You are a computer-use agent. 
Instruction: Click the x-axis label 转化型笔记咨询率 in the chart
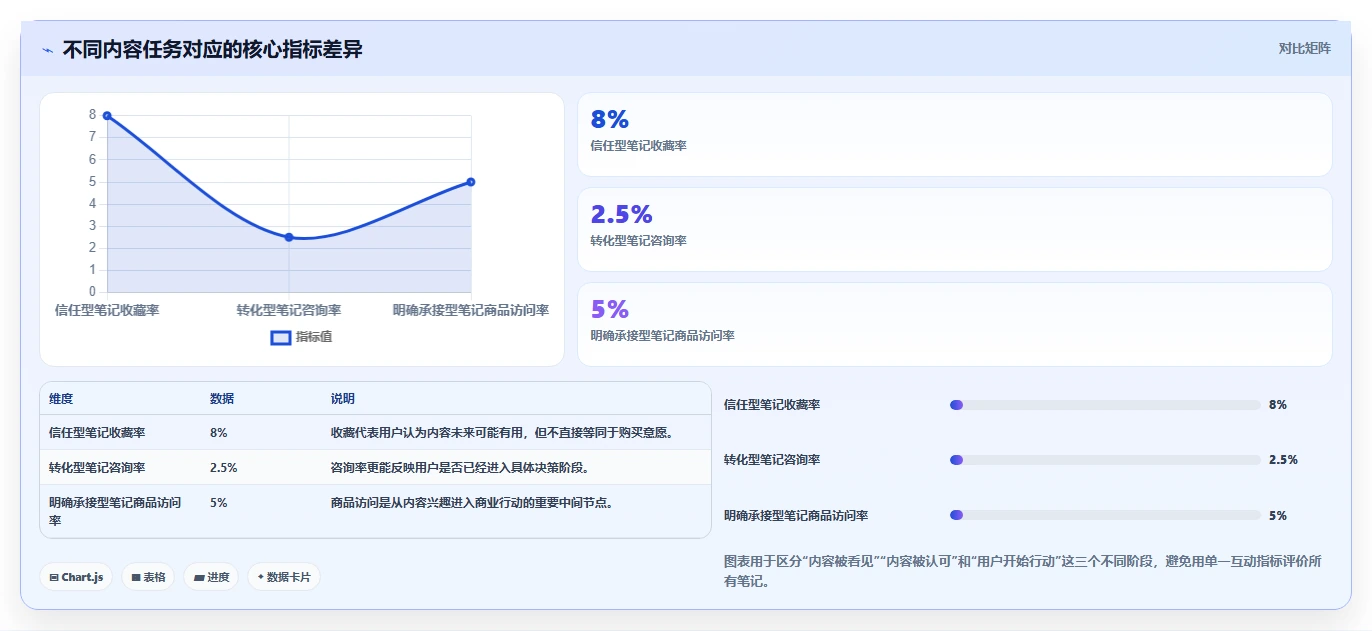(289, 311)
